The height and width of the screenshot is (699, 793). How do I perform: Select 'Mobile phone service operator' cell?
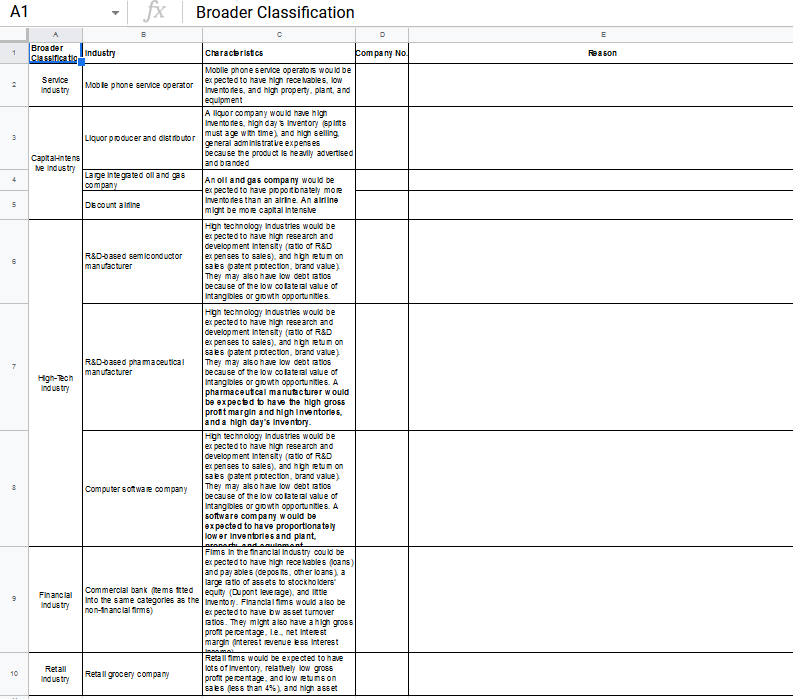[x=143, y=85]
